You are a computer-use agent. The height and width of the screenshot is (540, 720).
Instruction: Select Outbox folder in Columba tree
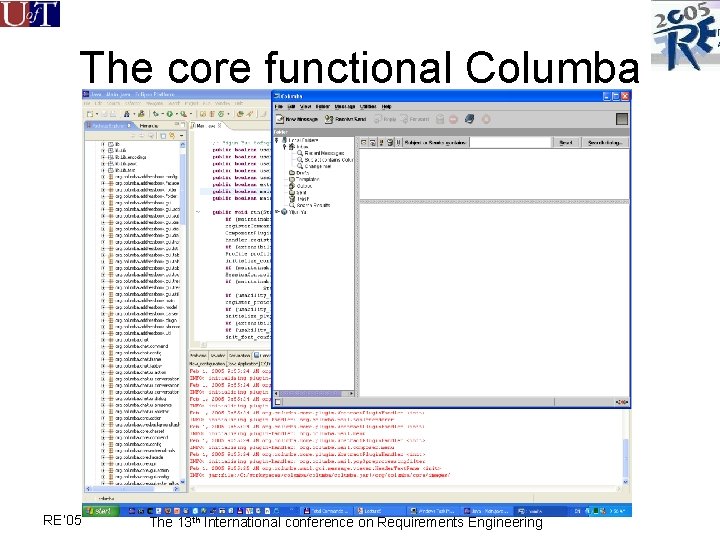pyautogui.click(x=300, y=186)
